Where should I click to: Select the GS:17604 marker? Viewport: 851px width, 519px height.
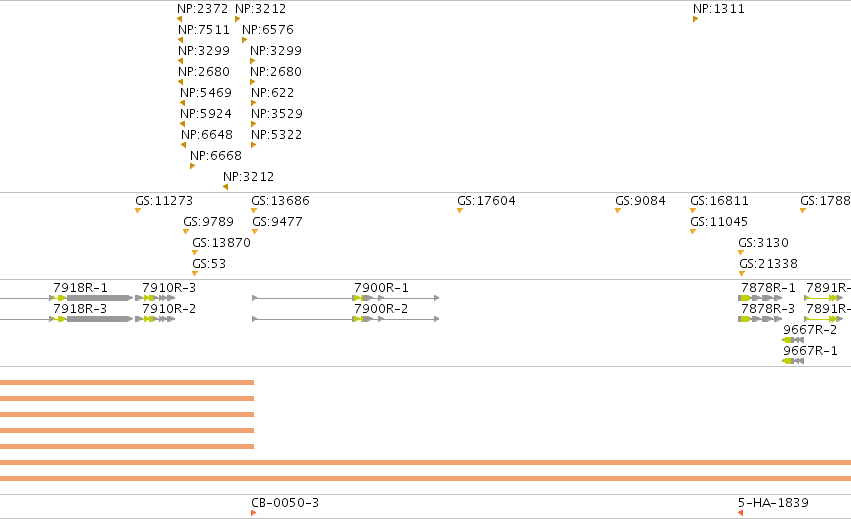pos(460,211)
